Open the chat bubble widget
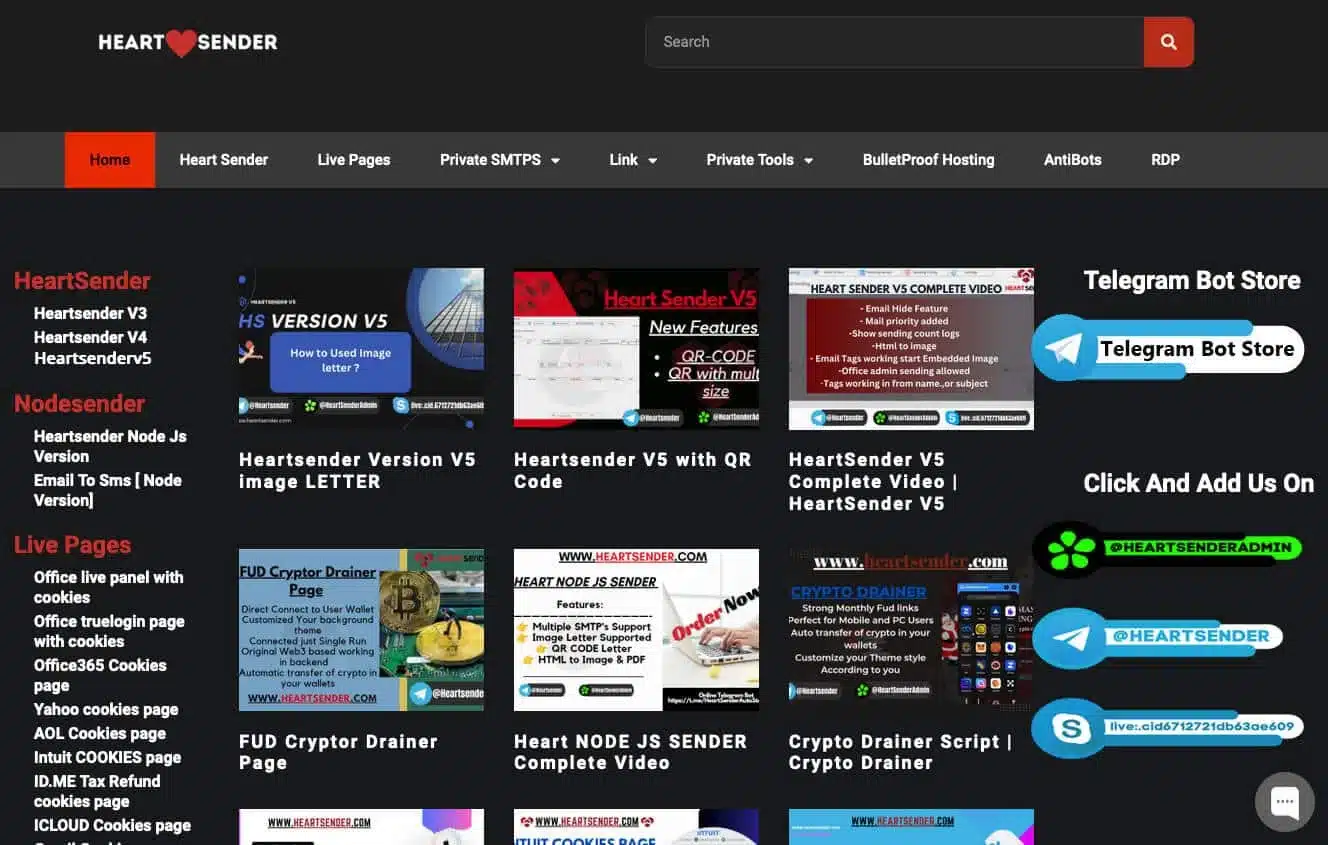This screenshot has height=845, width=1328. click(x=1284, y=802)
